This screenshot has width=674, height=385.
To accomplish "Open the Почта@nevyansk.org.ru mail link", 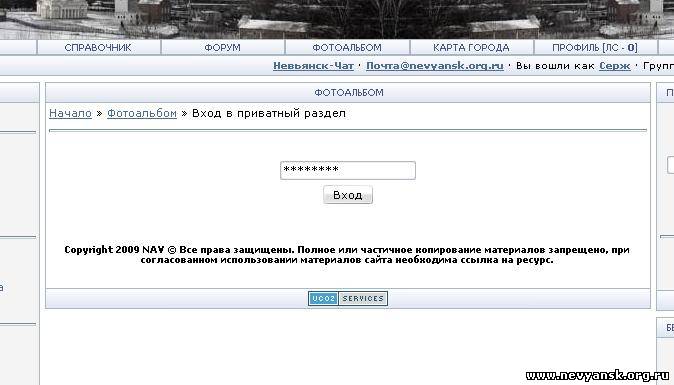I will [435, 66].
